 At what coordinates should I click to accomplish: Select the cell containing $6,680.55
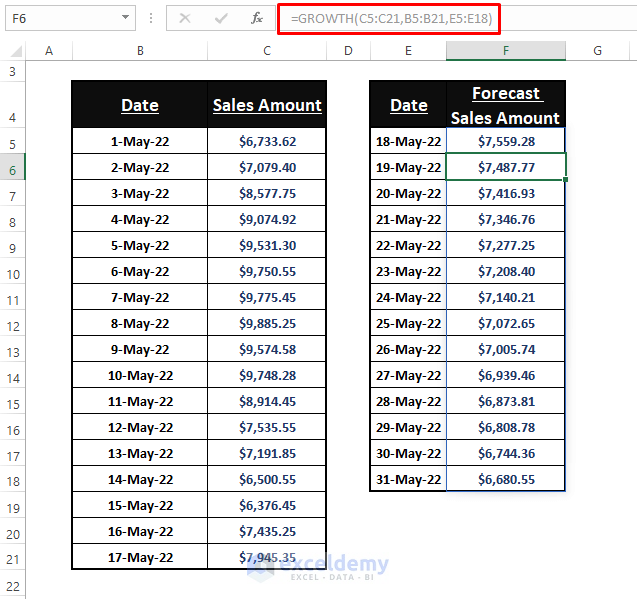coord(506,480)
